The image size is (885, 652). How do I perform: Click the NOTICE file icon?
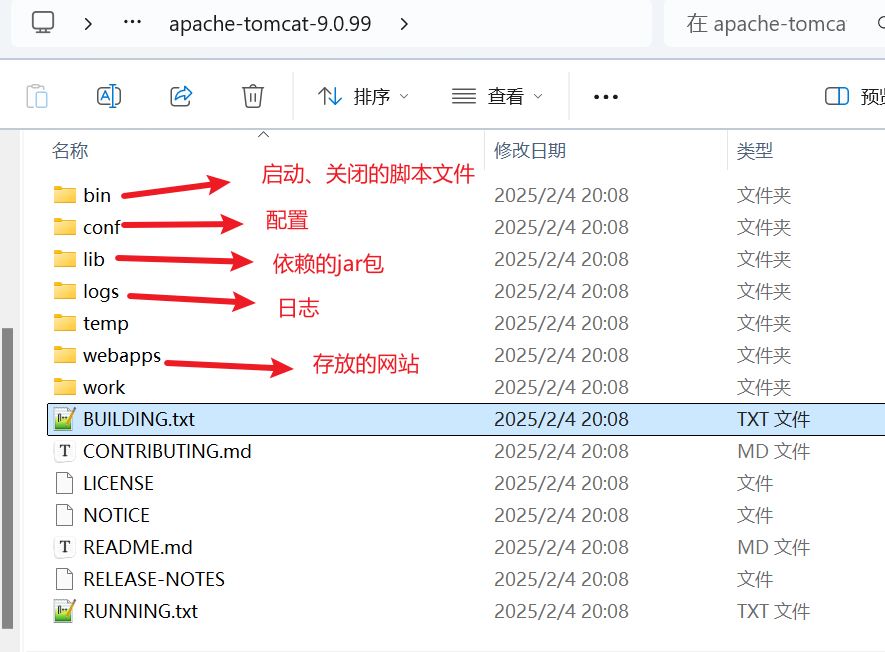pos(64,515)
